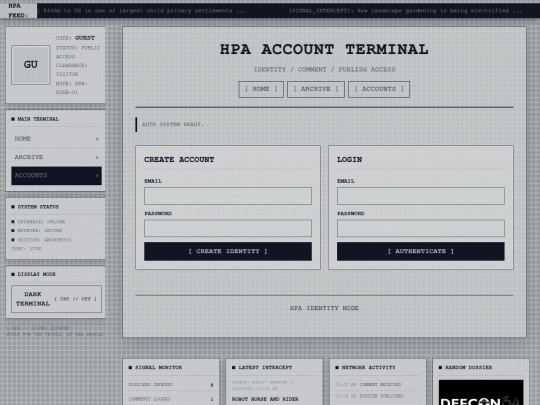540x405 pixels.
Task: Open the [ ACCOUNTS ] top nav button
Action: pyautogui.click(x=379, y=89)
